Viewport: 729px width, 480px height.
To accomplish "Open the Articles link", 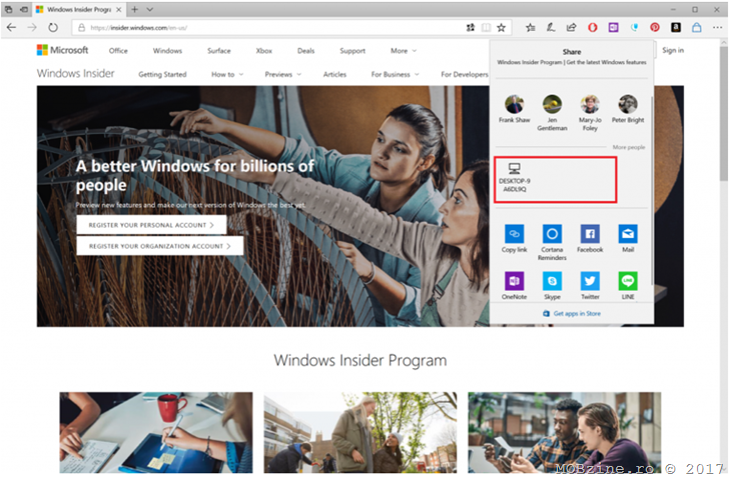I will click(x=335, y=74).
